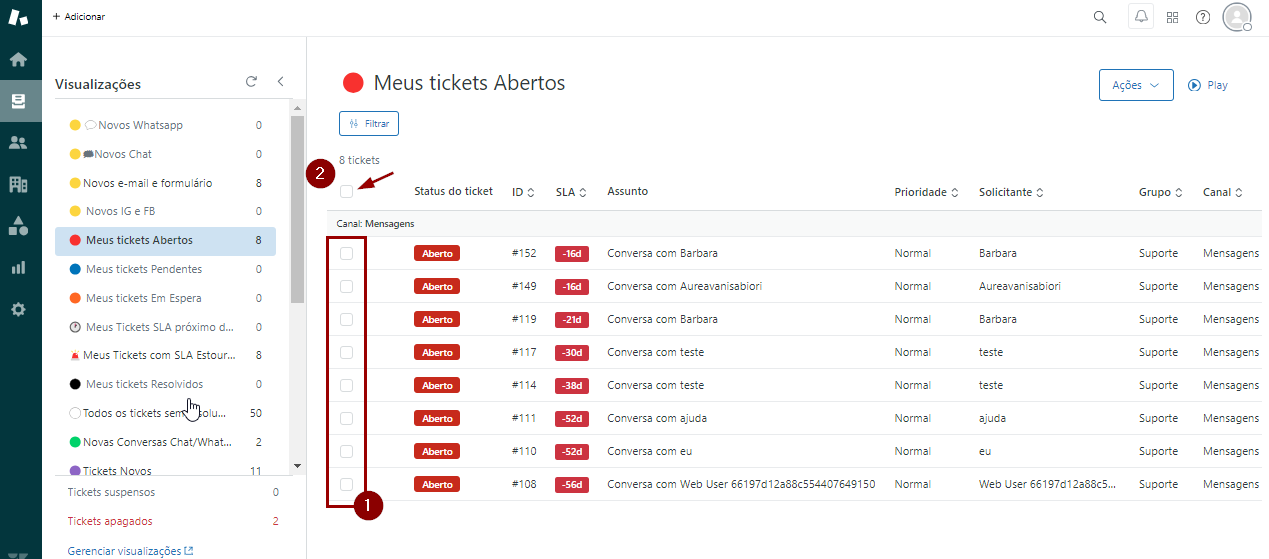Viewport: 1269px width, 559px height.
Task: Open the Views (tickets) sidebar icon
Action: (18, 101)
